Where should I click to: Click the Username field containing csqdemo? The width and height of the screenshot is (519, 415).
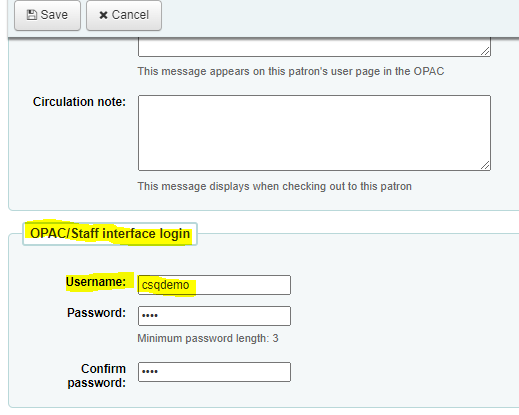click(214, 285)
